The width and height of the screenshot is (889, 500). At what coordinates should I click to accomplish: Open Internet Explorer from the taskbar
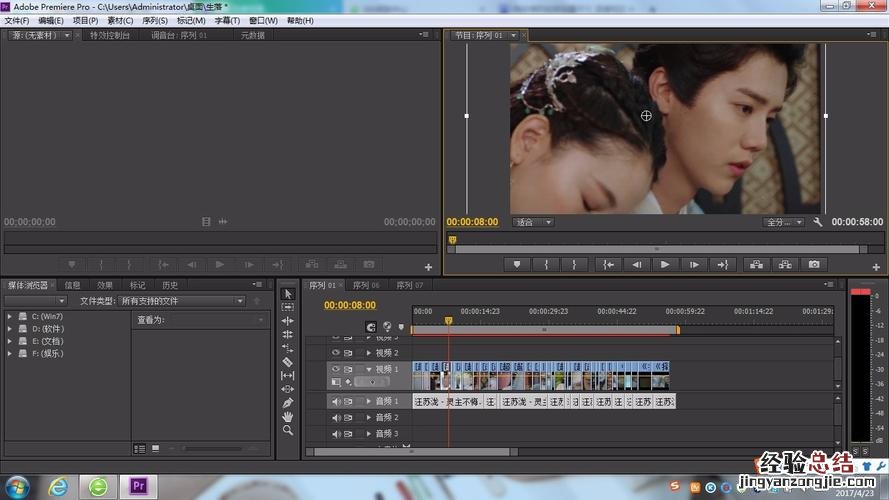click(58, 487)
